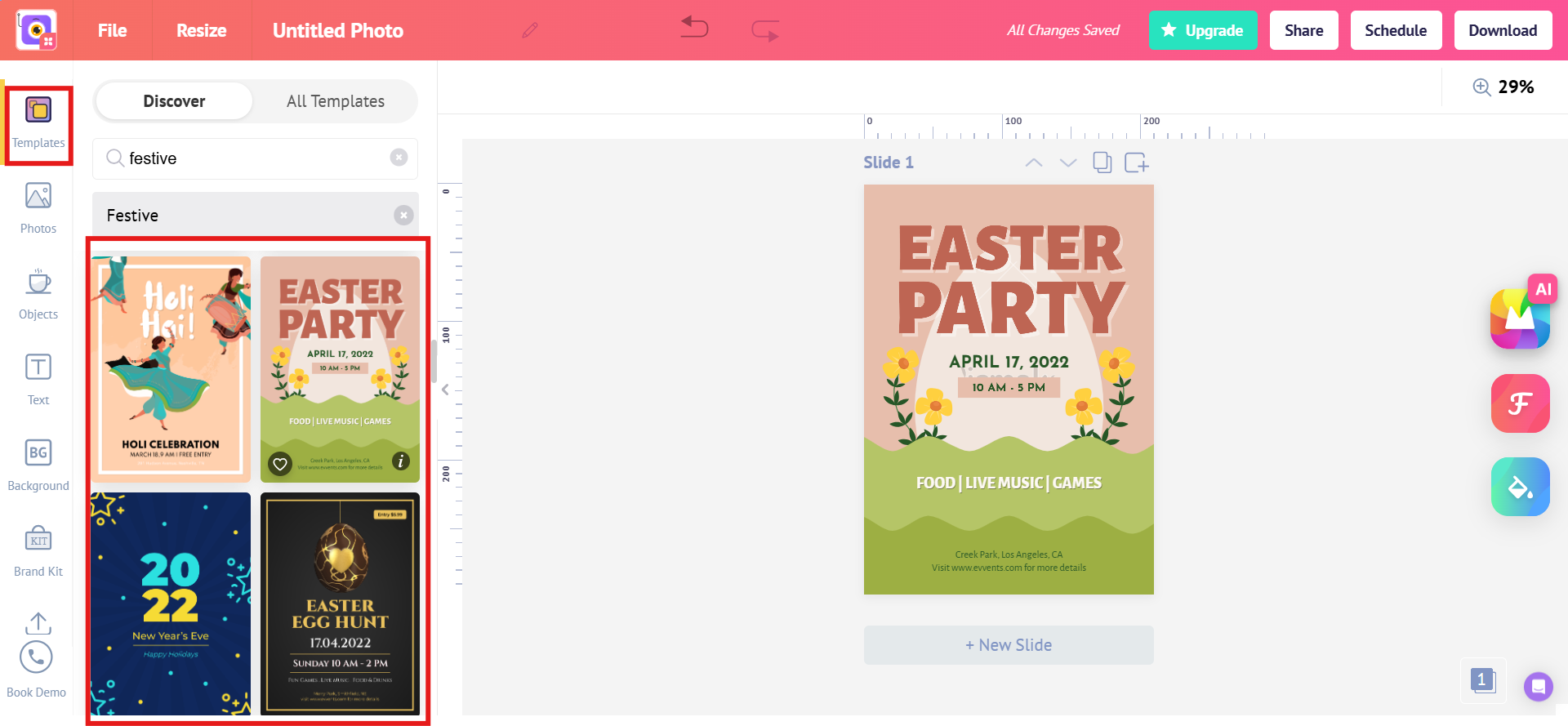Switch to the All Templates tab
Viewport: 1568px width, 726px height.
pos(336,101)
